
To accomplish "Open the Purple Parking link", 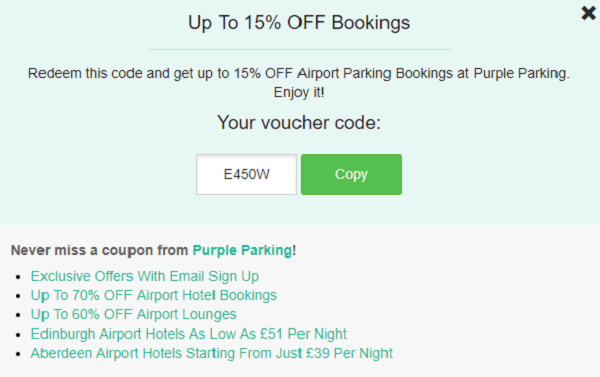I will point(242,250).
